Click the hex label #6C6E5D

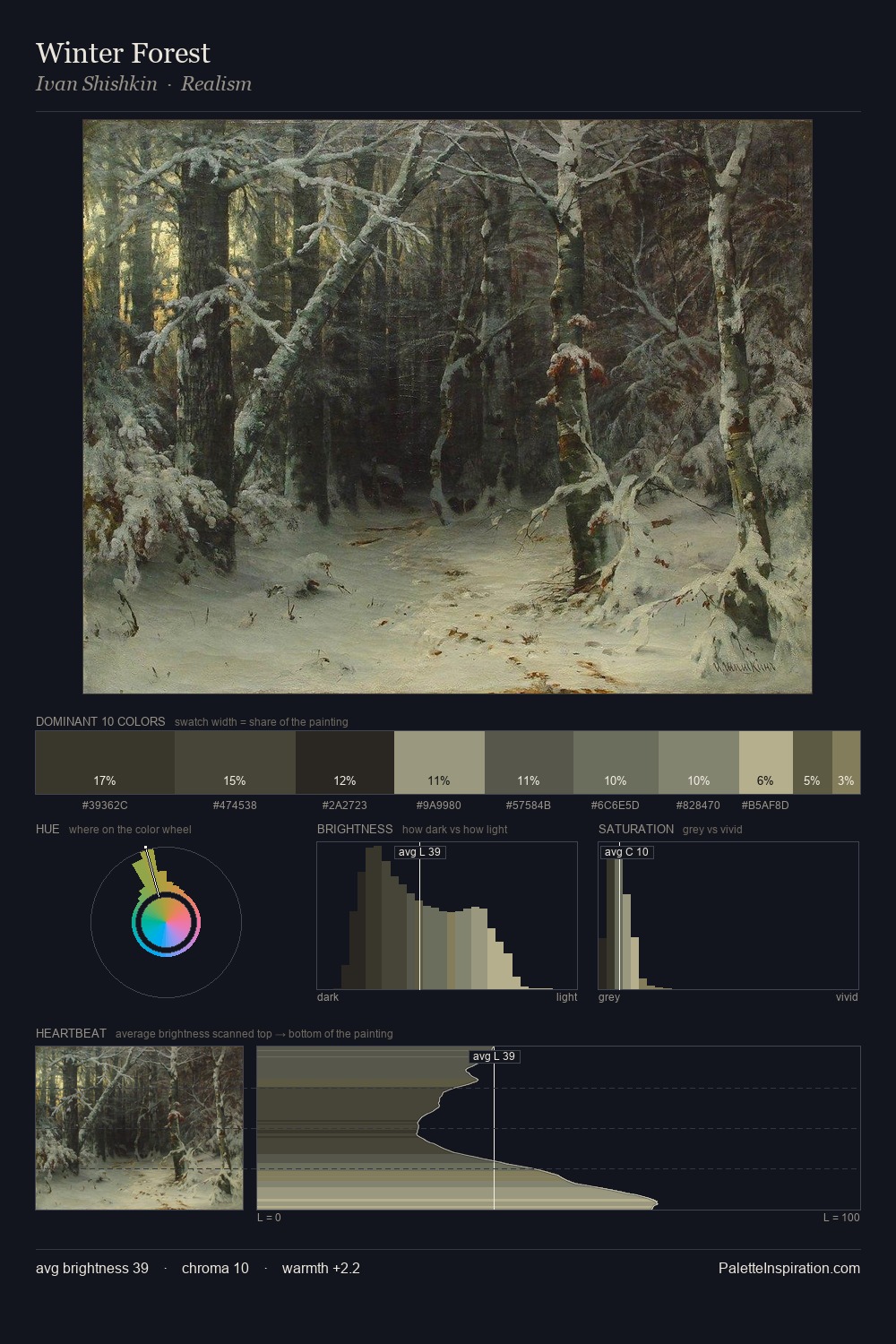616,806
